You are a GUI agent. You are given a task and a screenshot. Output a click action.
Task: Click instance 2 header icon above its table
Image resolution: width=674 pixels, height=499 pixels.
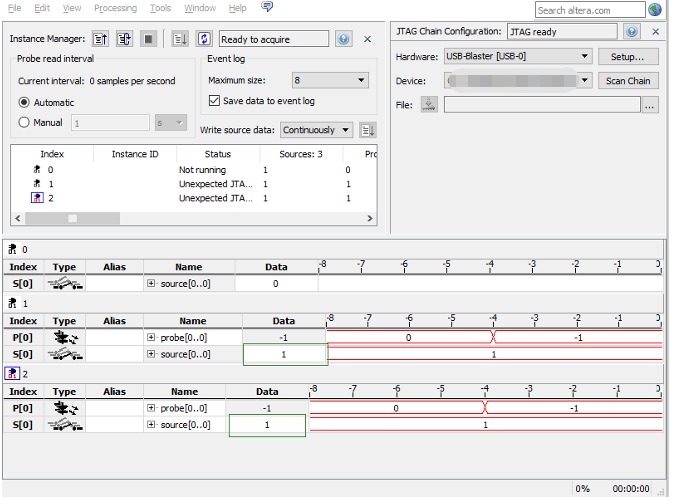12,373
